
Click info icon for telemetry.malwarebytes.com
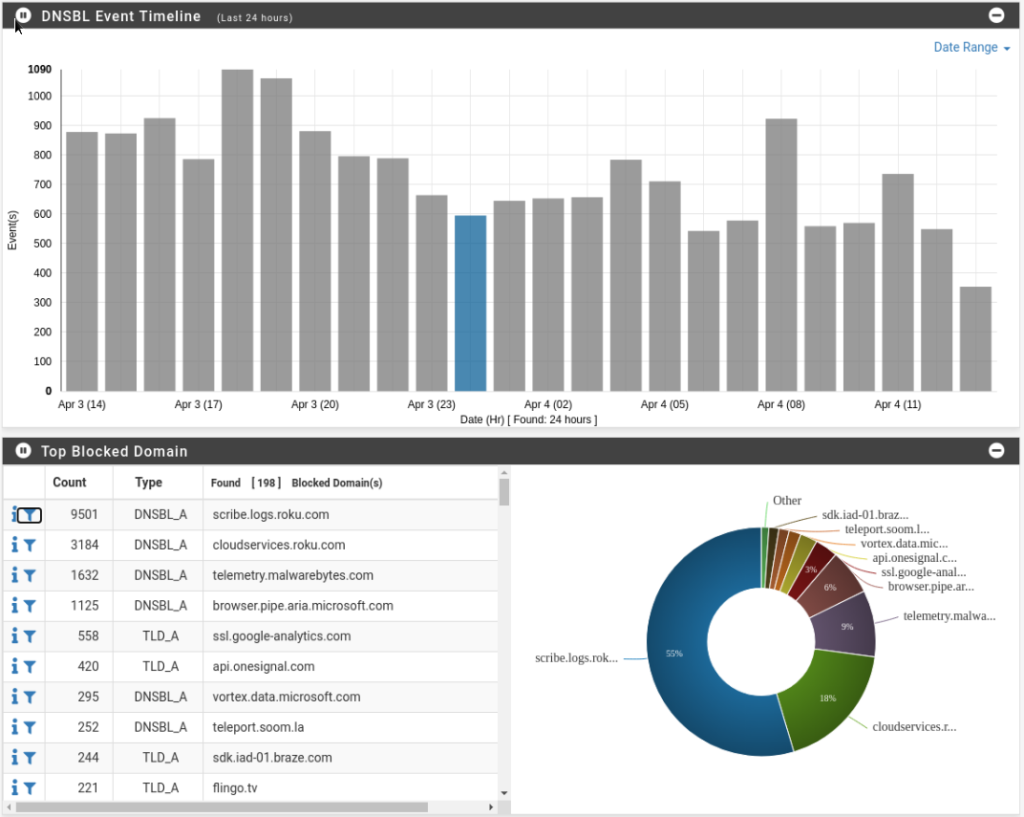click(x=14, y=575)
